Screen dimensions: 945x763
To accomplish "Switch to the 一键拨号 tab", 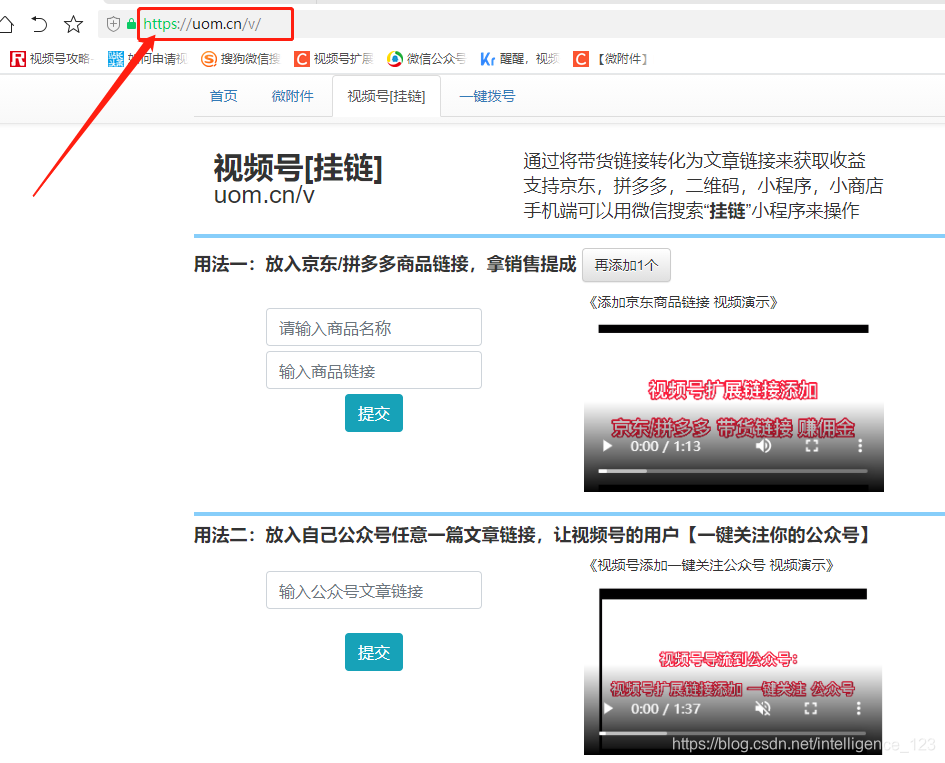I will pyautogui.click(x=488, y=96).
